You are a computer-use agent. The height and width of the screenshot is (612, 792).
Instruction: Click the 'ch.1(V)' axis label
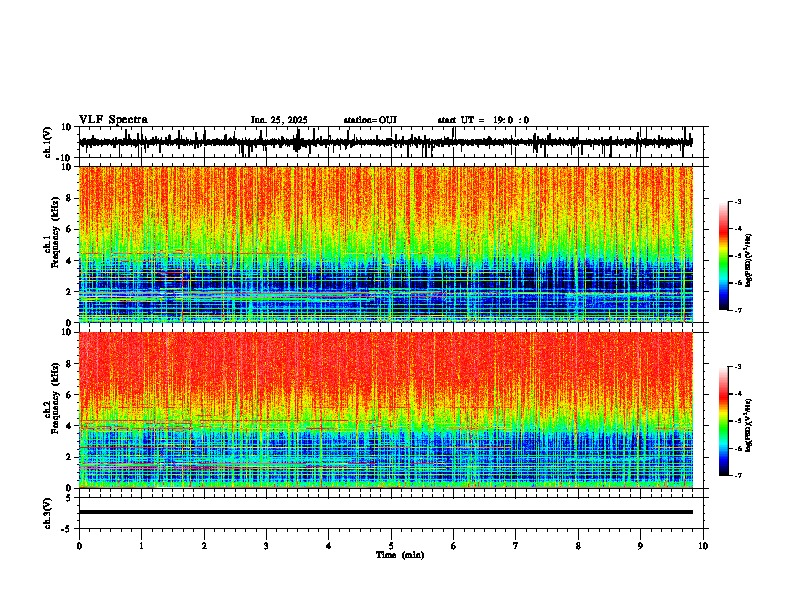48,142
